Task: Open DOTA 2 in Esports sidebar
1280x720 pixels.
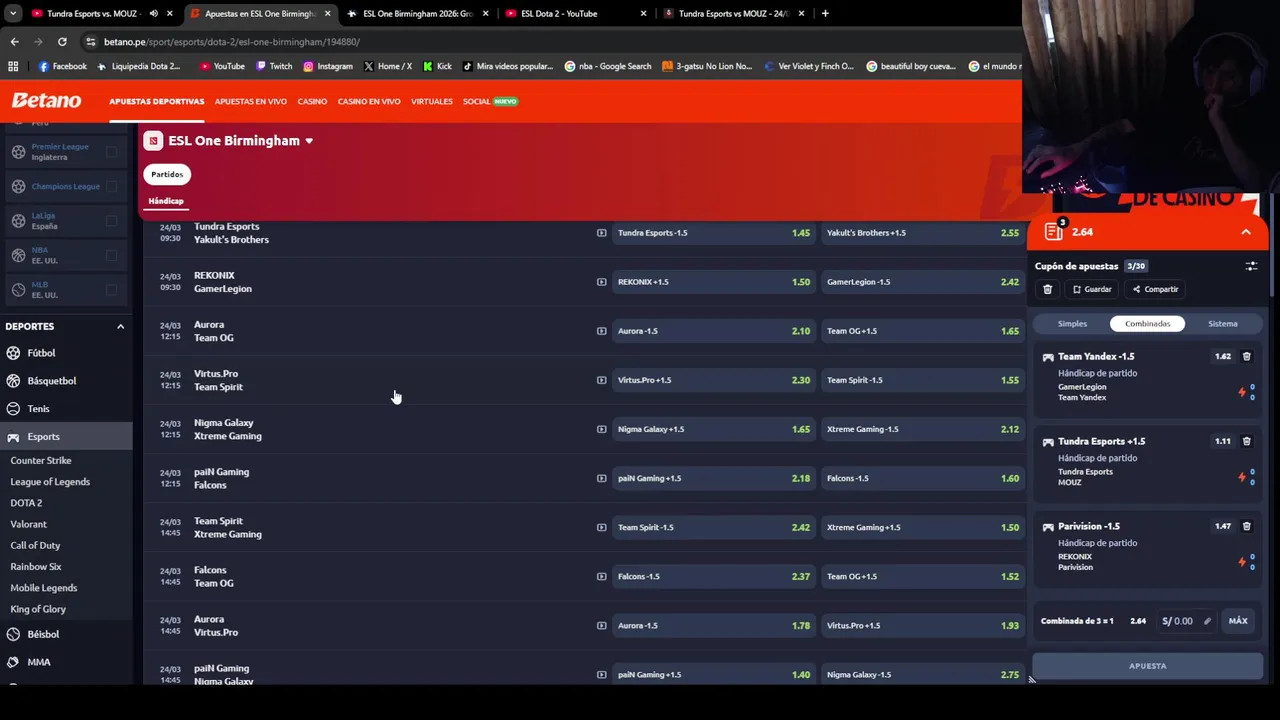Action: click(26, 503)
